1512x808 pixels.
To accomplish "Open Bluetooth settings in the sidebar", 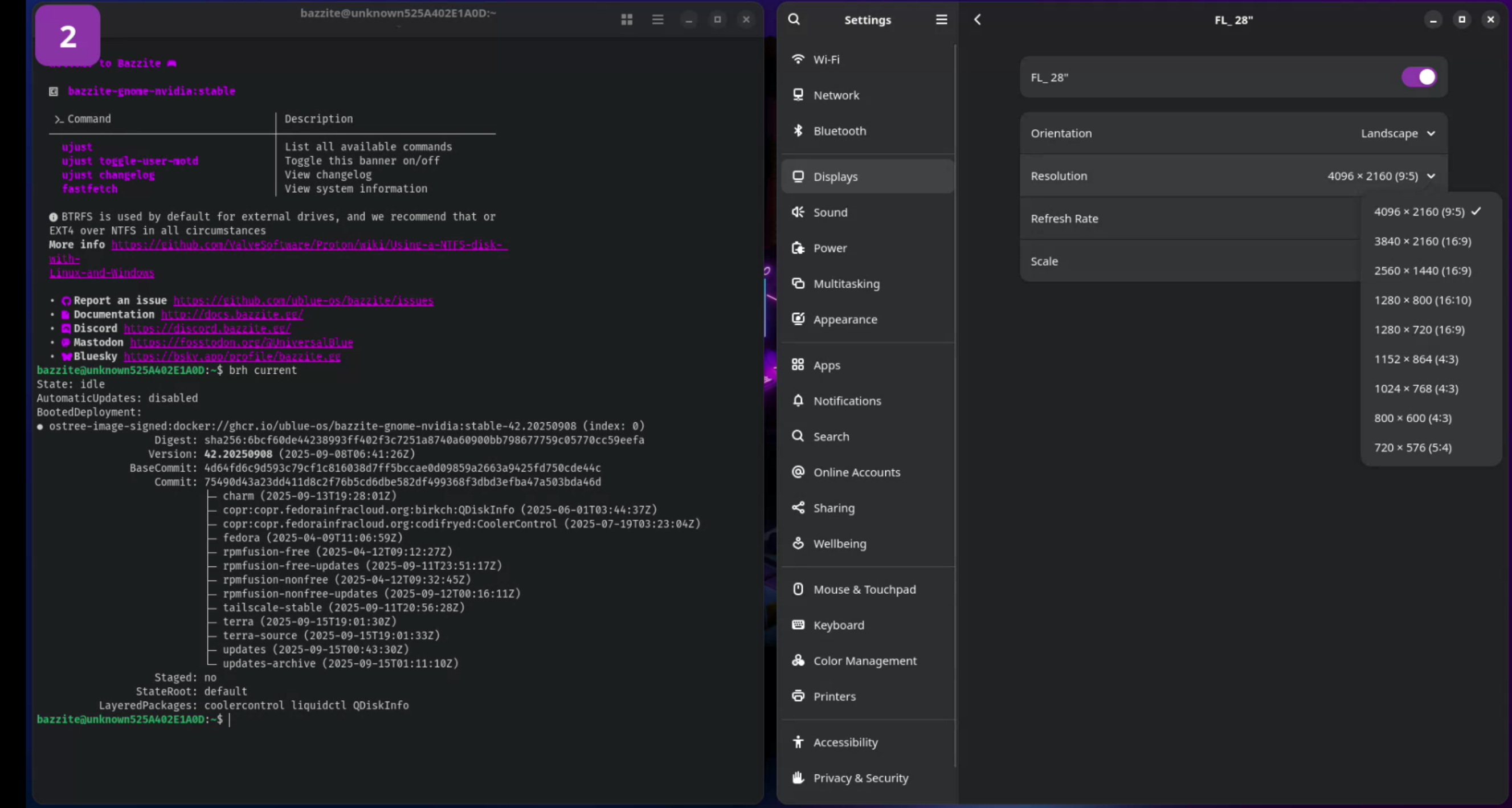I will point(839,131).
